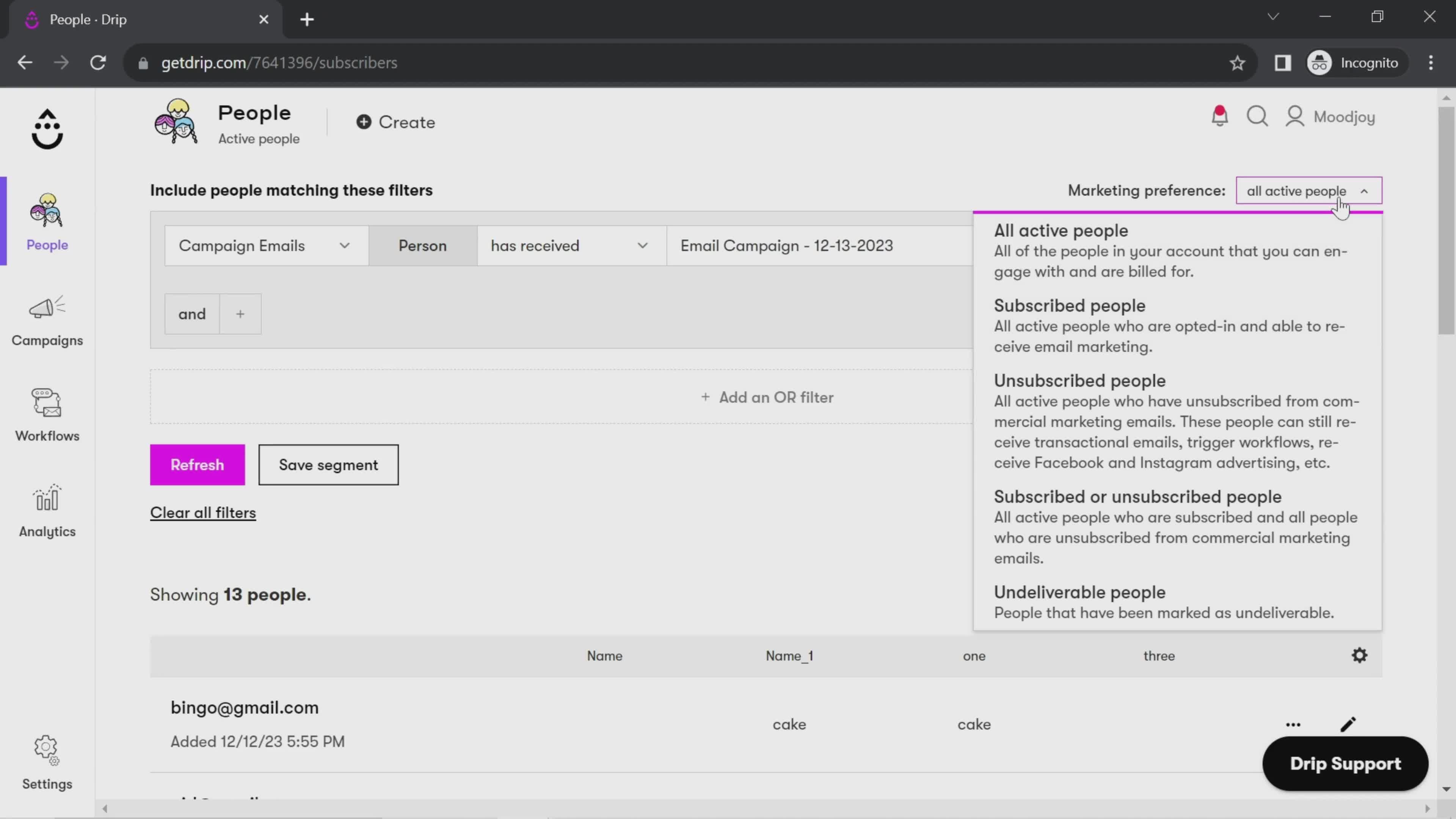Toggle the browser side panel icon

[1282, 63]
